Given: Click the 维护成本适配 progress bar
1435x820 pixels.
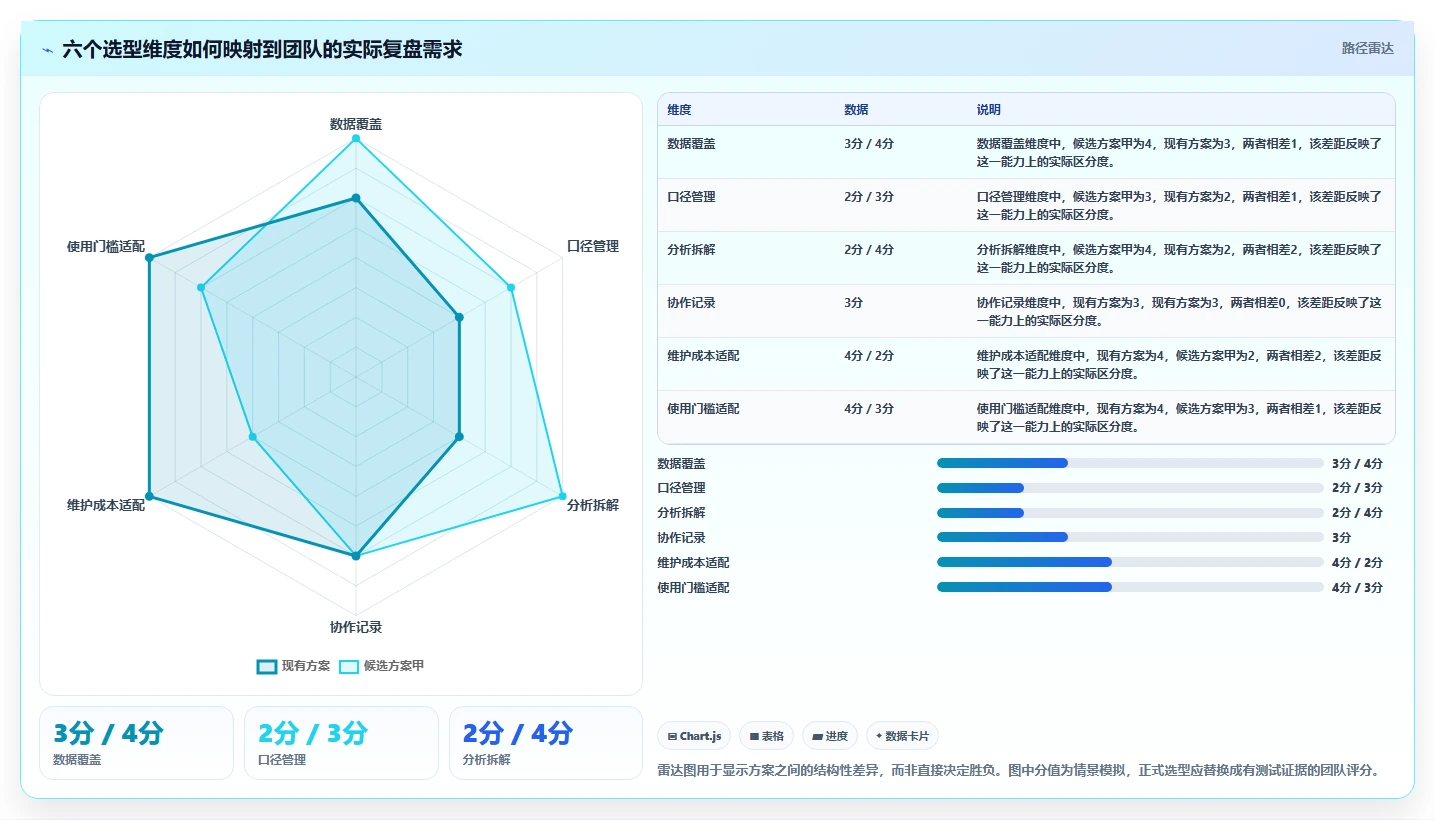Looking at the screenshot, I should (1130, 562).
